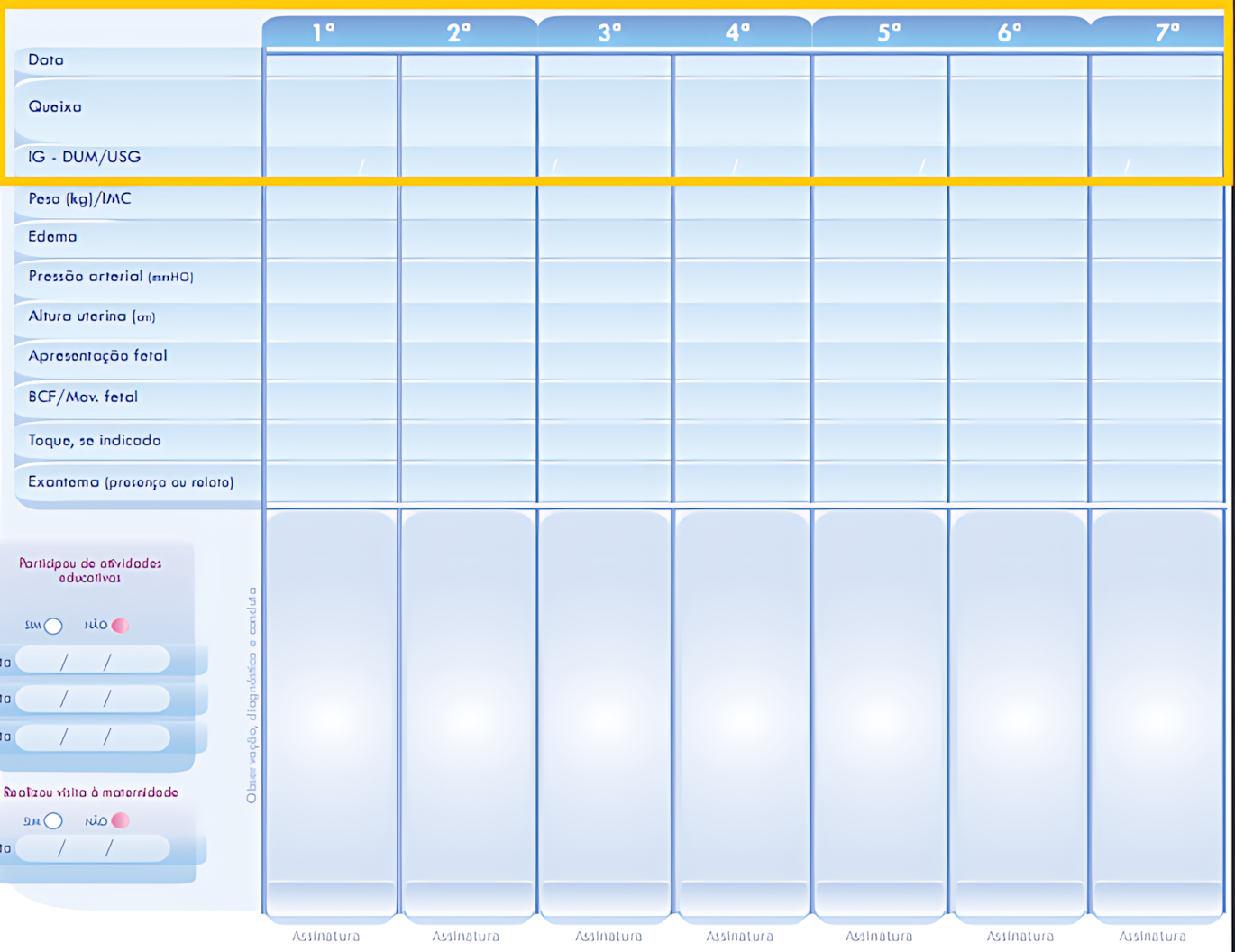
Task: Click date field under visita à maternidade
Action: point(92,848)
